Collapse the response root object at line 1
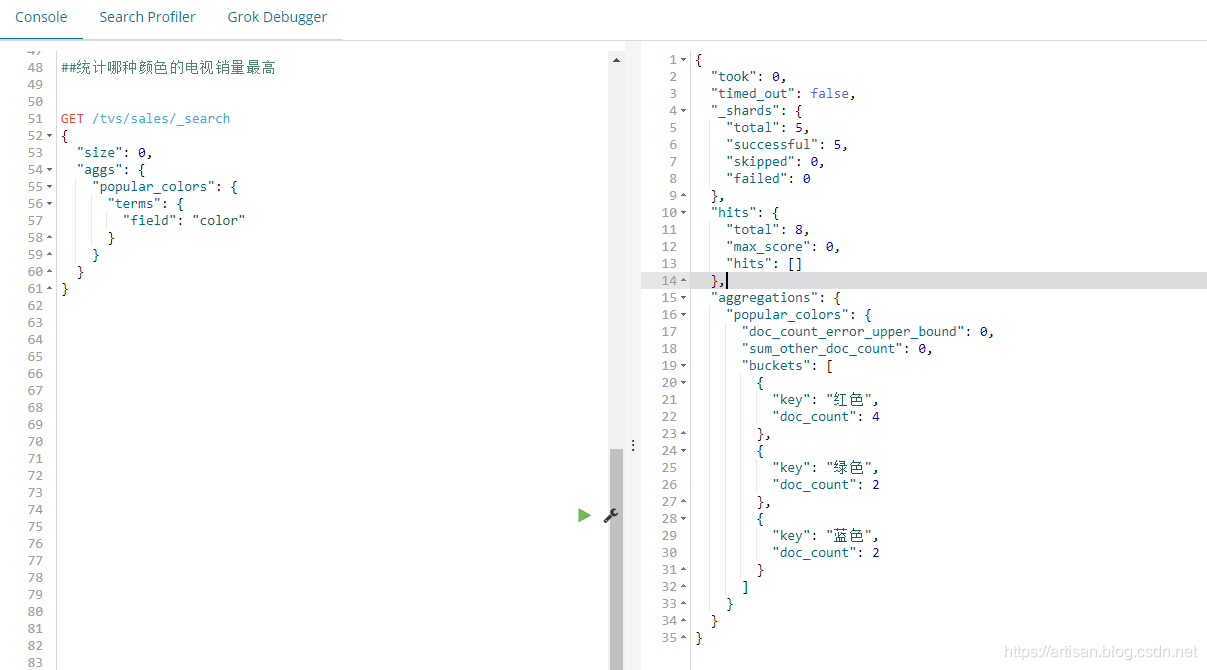The width and height of the screenshot is (1207, 670). [683, 60]
